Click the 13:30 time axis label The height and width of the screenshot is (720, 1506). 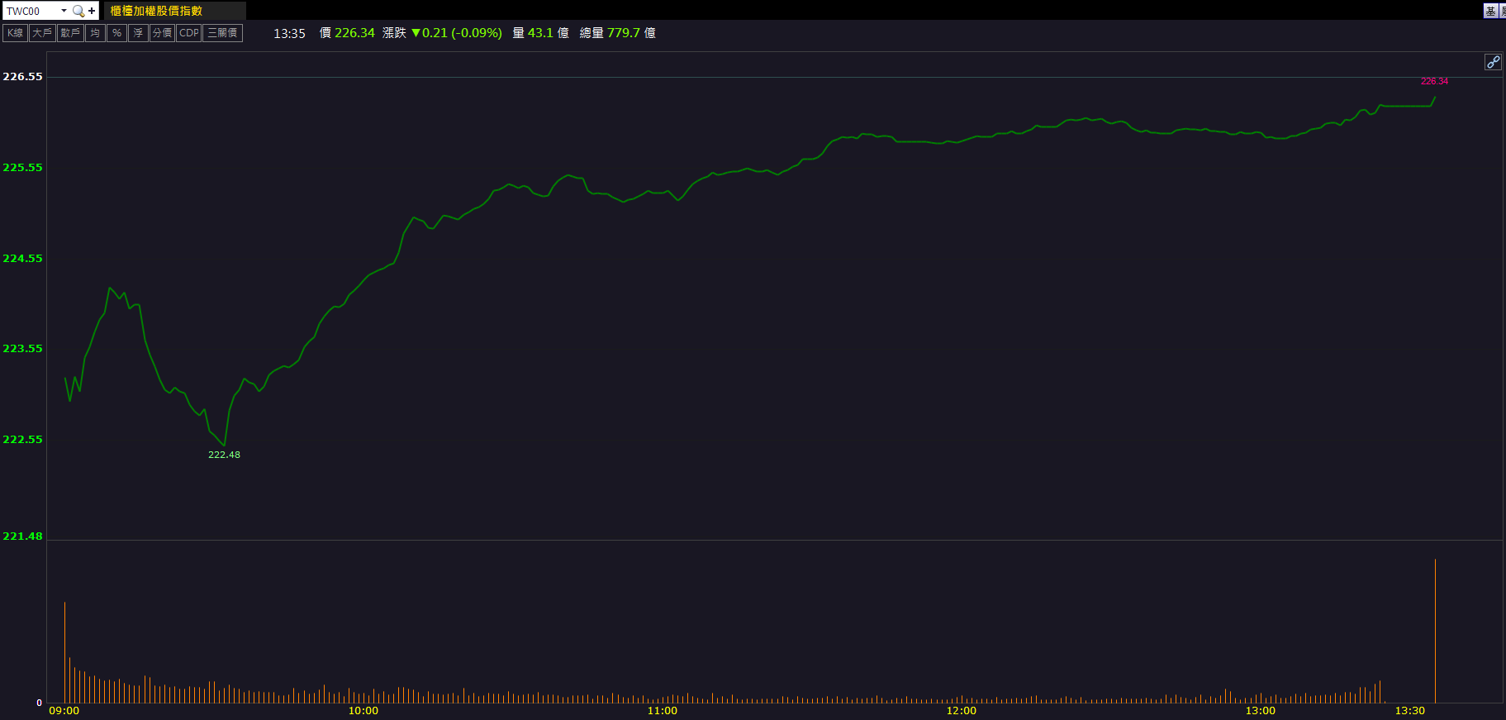(1409, 711)
